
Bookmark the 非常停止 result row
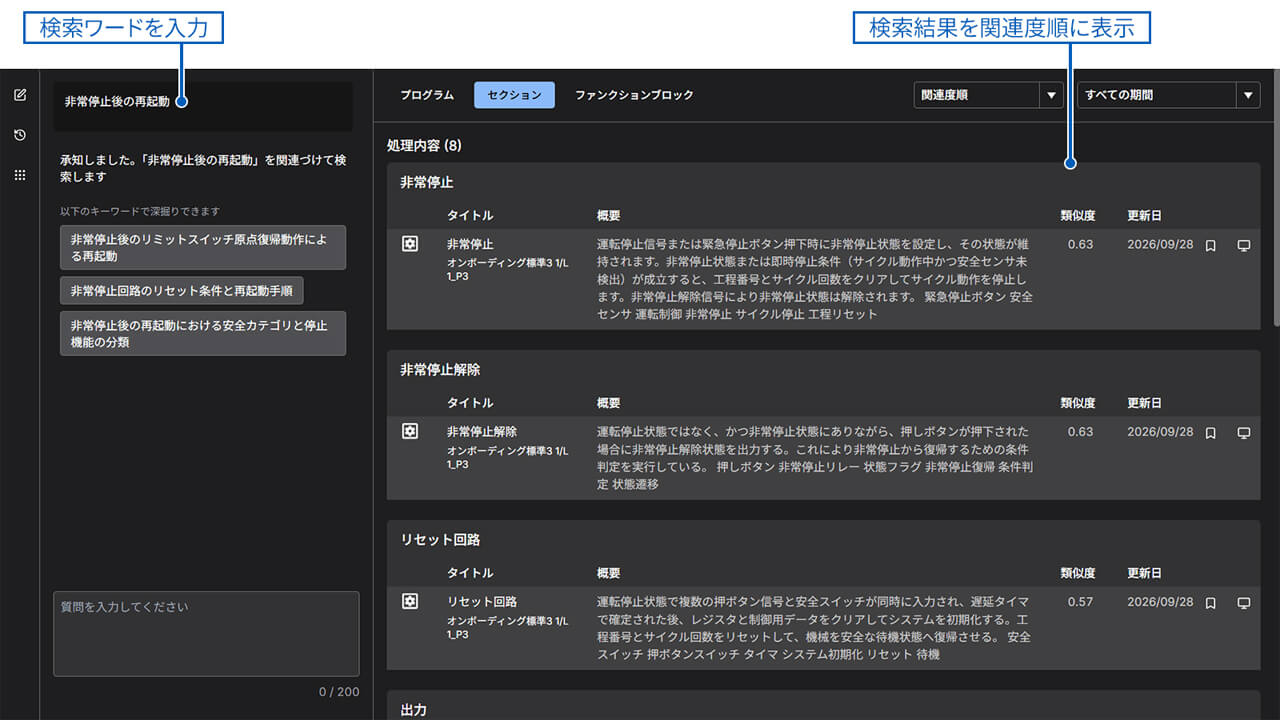[x=1210, y=245]
